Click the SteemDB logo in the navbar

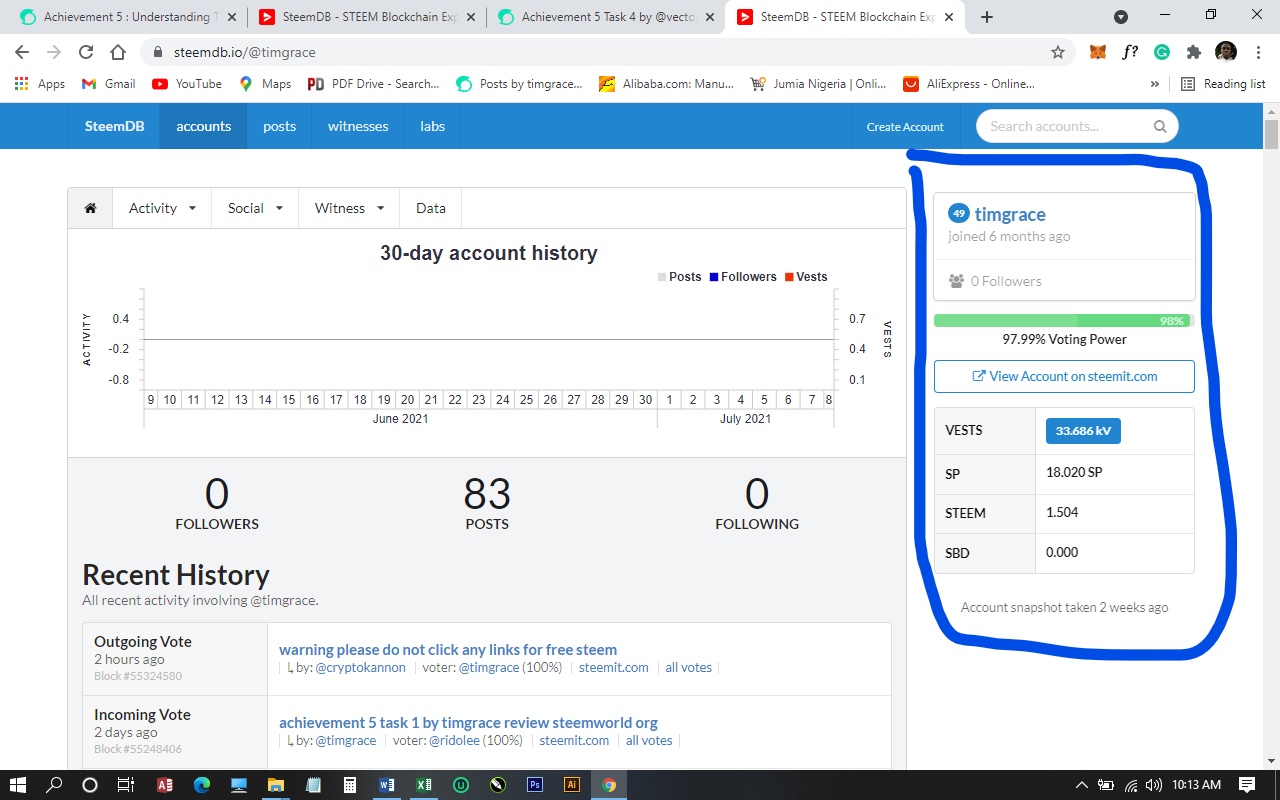point(113,126)
